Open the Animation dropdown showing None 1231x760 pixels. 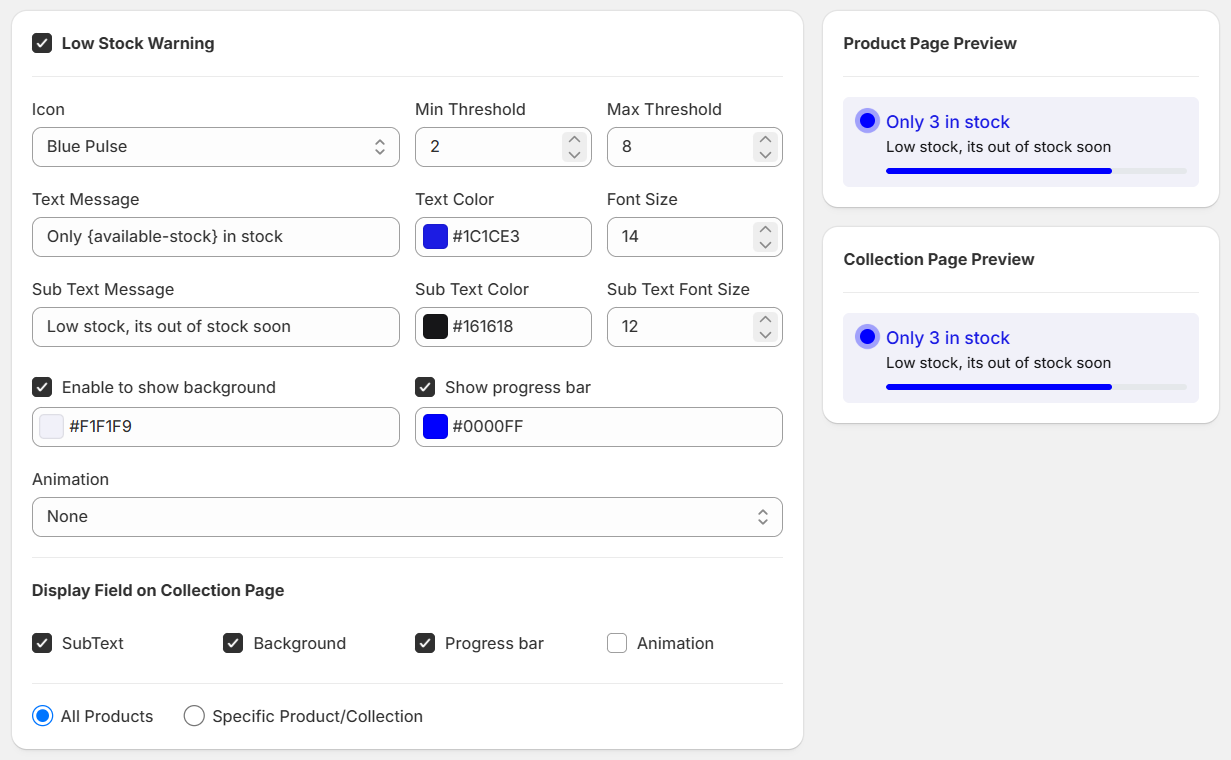tap(407, 517)
